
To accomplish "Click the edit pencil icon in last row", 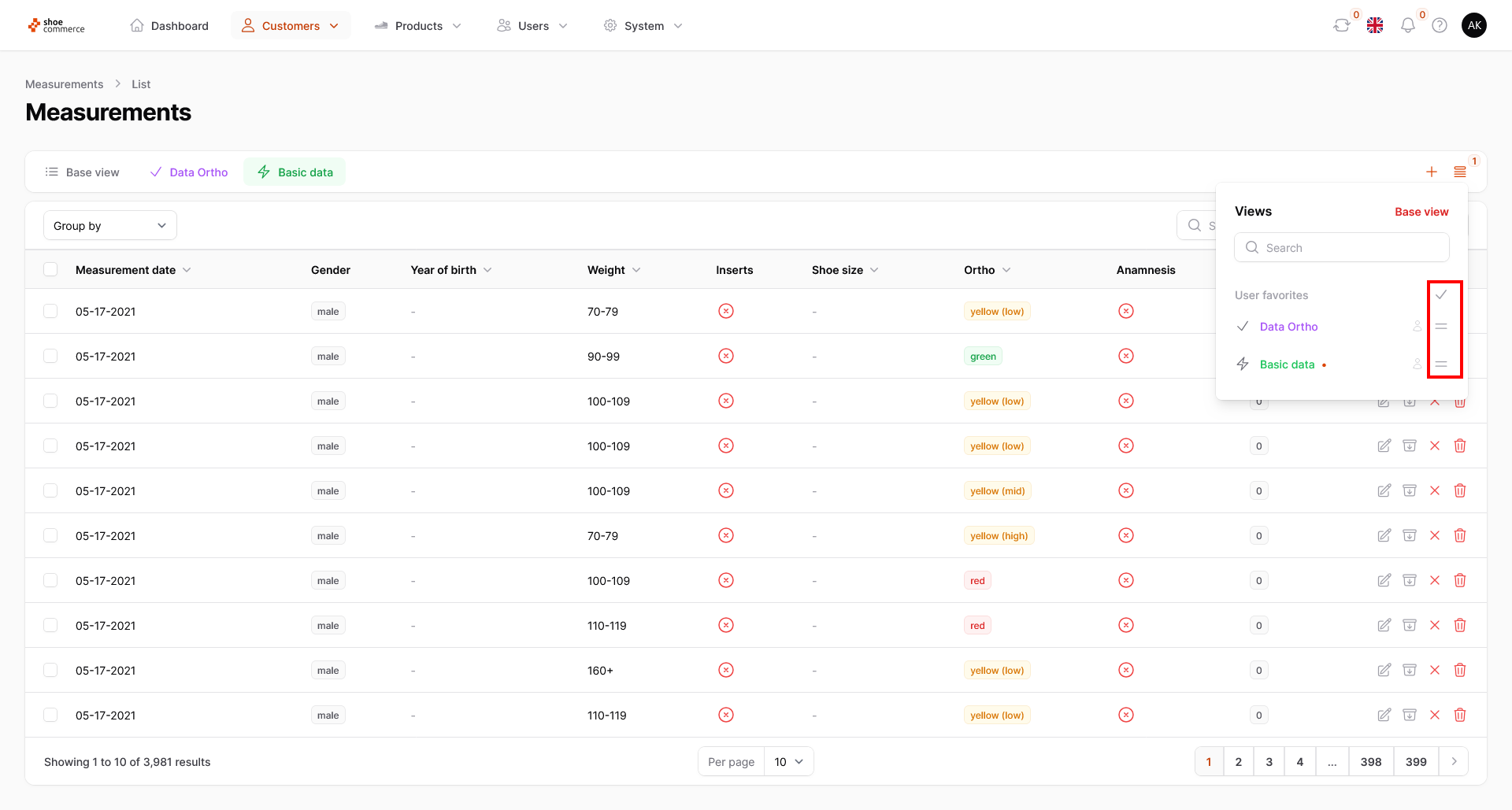I will 1384,715.
